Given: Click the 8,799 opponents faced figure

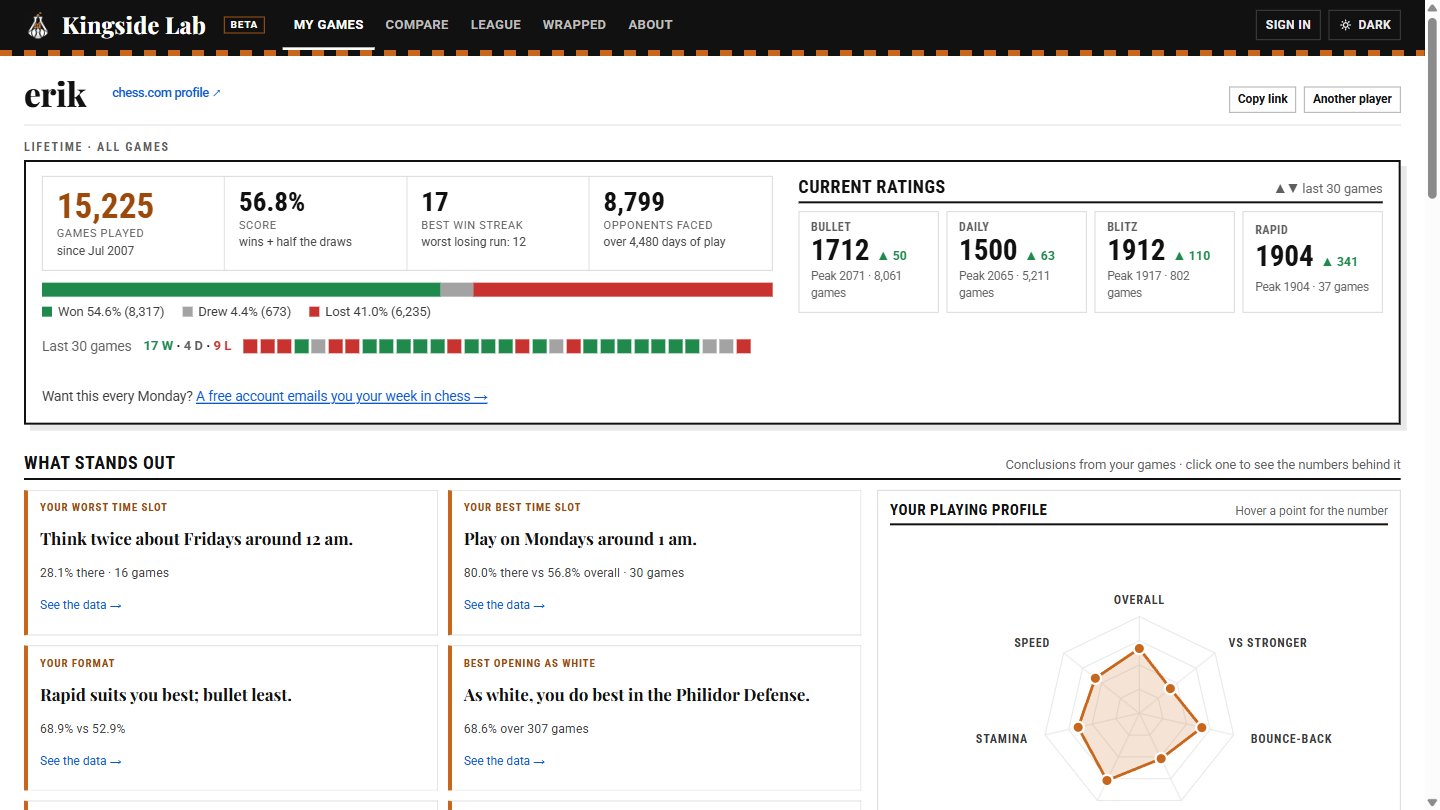Looking at the screenshot, I should (634, 202).
